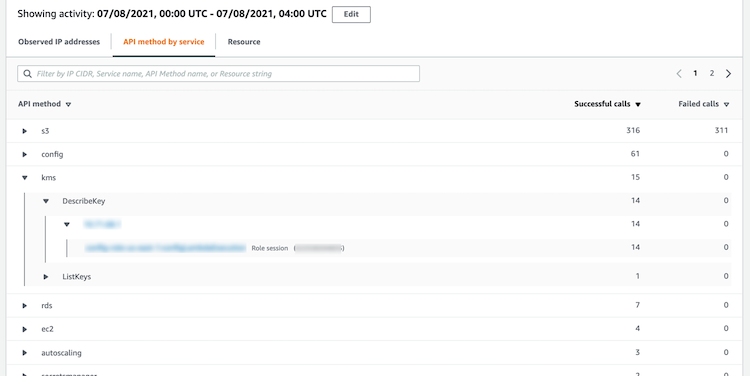Focus the filter search input field
Screen dimensions: 750x376
(x=219, y=74)
